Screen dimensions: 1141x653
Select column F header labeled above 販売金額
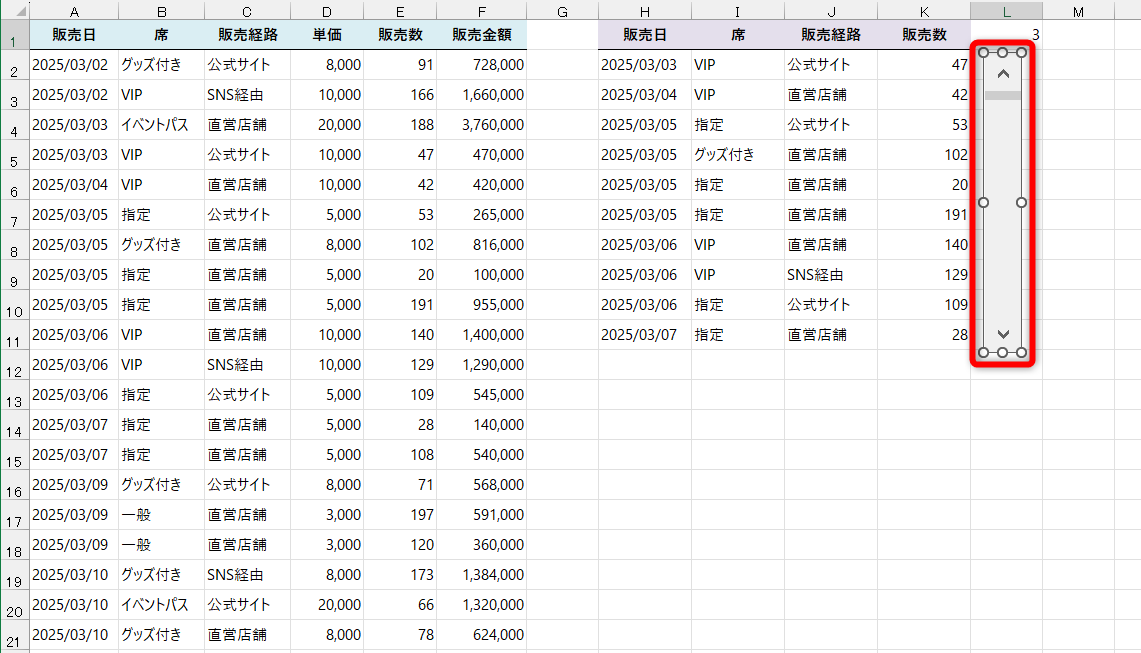[x=481, y=10]
